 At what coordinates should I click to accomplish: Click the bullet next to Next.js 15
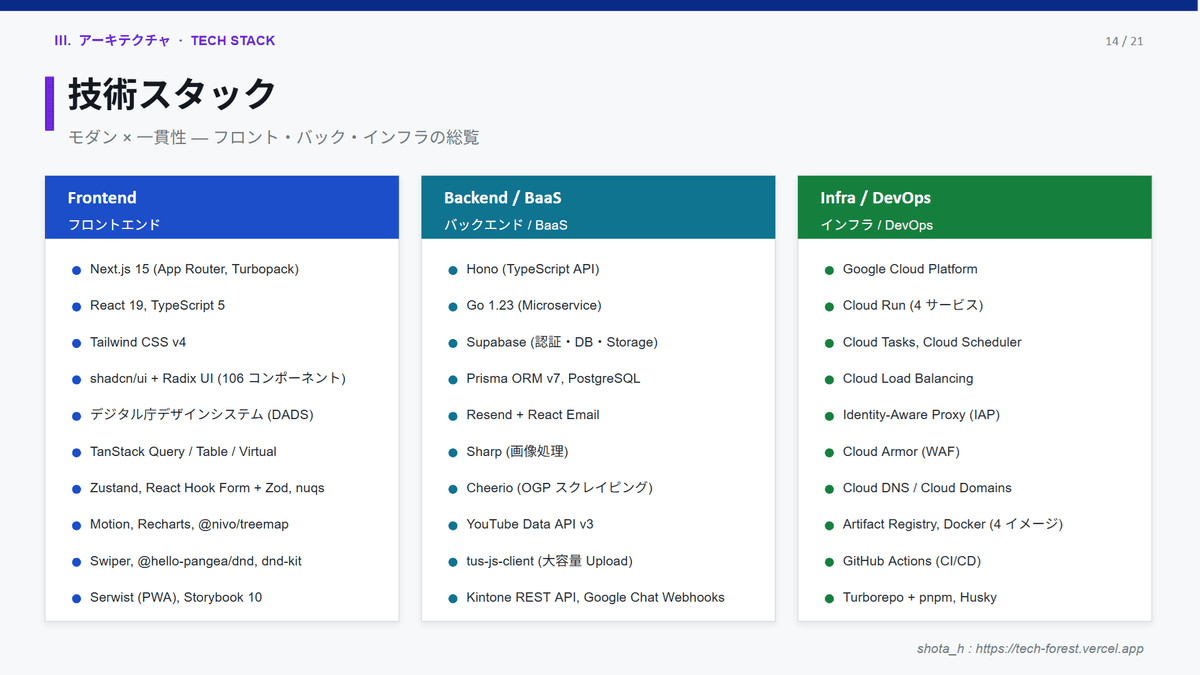pyautogui.click(x=77, y=270)
